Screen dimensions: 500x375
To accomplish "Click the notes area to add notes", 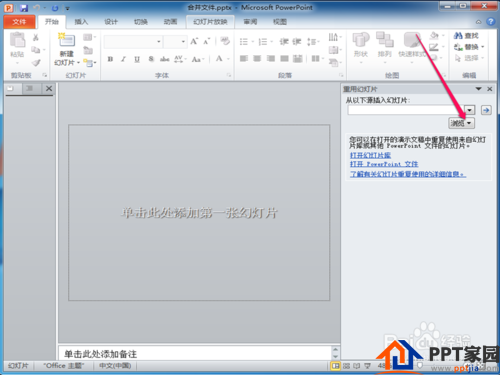I will [x=194, y=354].
